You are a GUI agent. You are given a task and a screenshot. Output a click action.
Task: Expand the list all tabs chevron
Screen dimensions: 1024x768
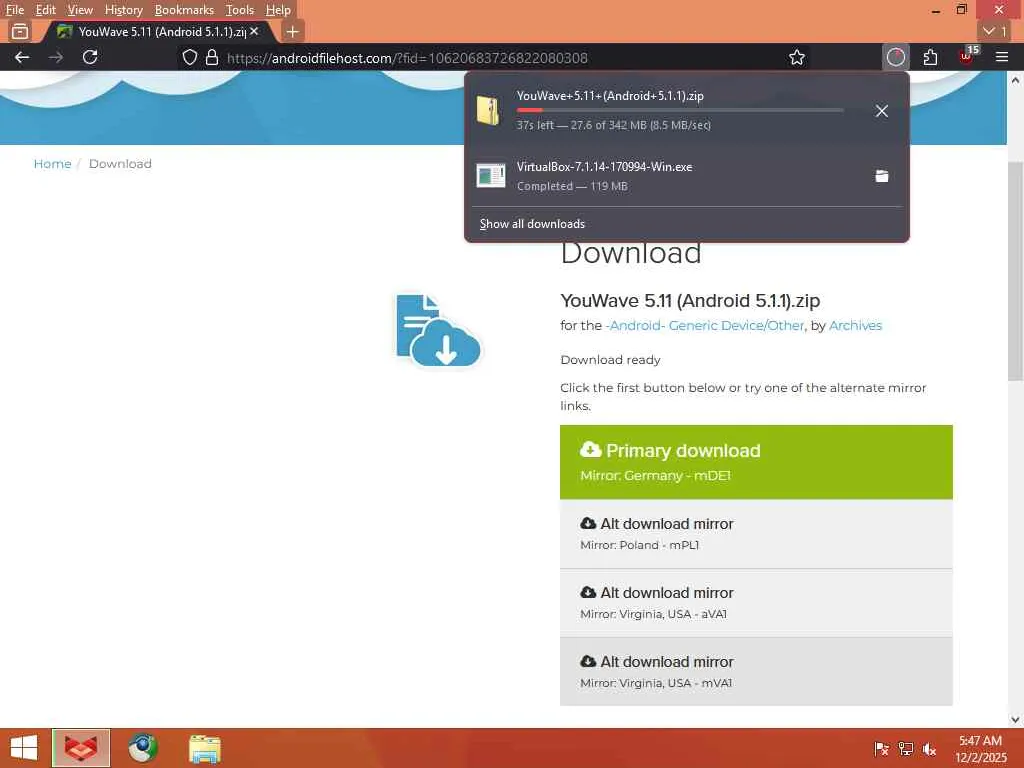pyautogui.click(x=995, y=31)
